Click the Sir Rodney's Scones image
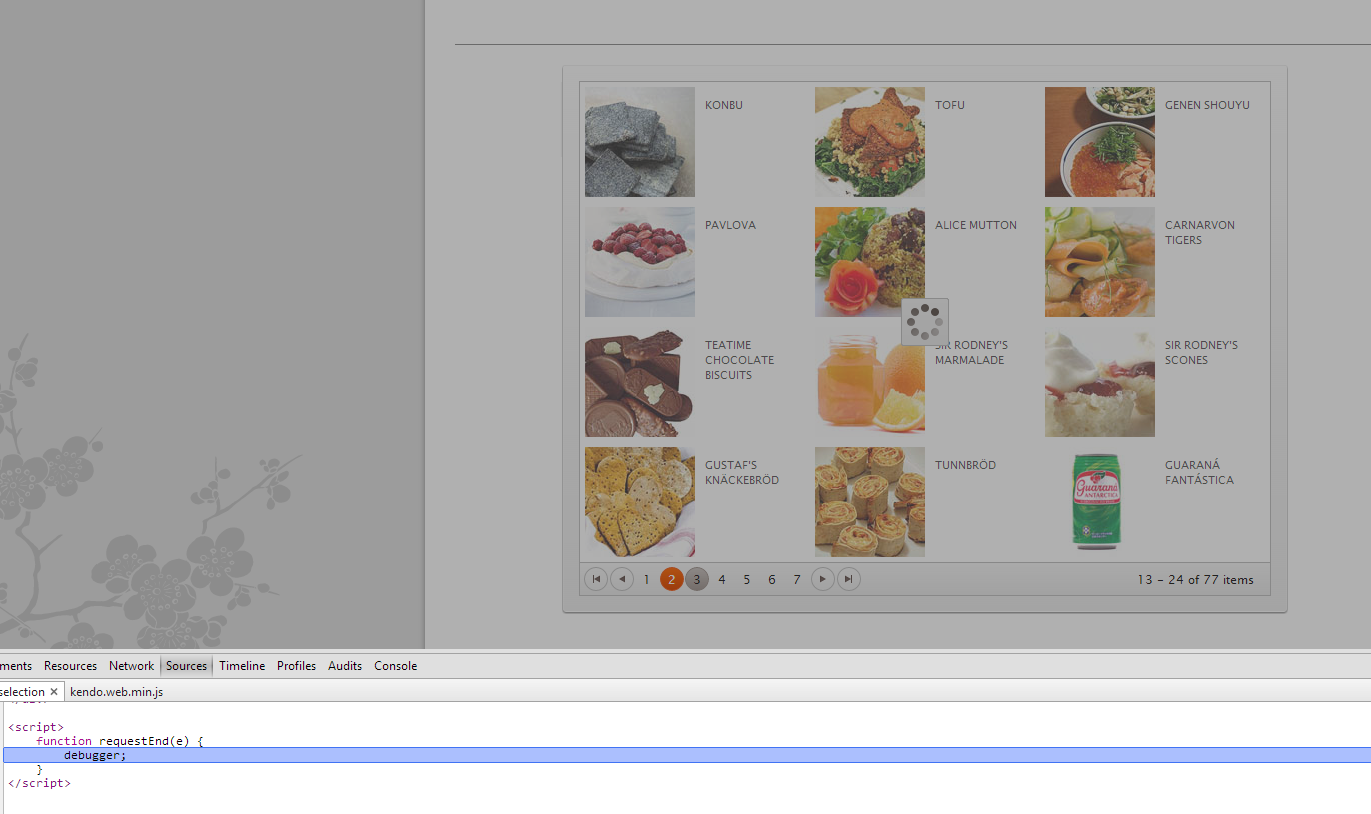This screenshot has height=814, width=1371. pos(1100,382)
